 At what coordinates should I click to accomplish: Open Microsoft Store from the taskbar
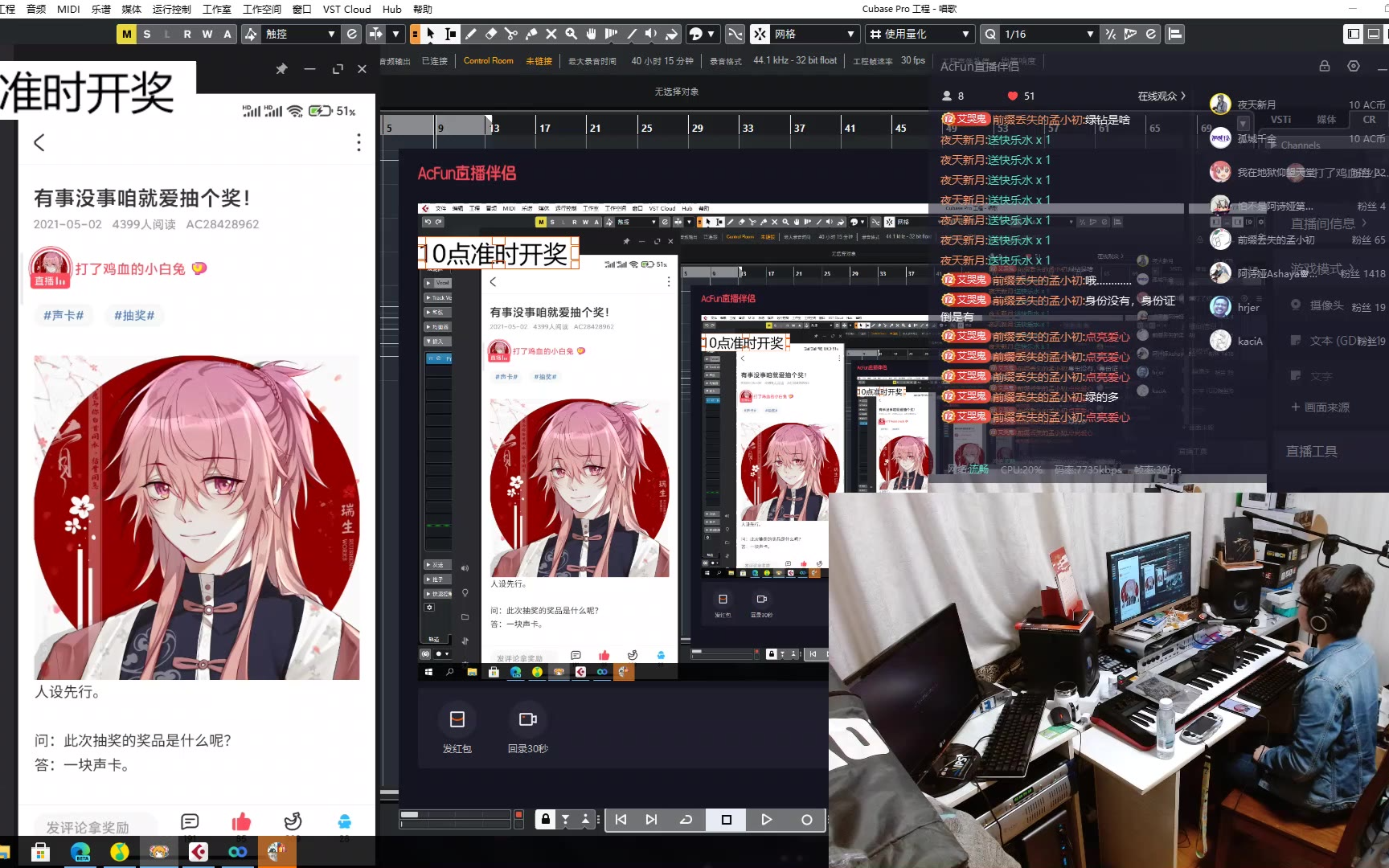click(x=40, y=851)
